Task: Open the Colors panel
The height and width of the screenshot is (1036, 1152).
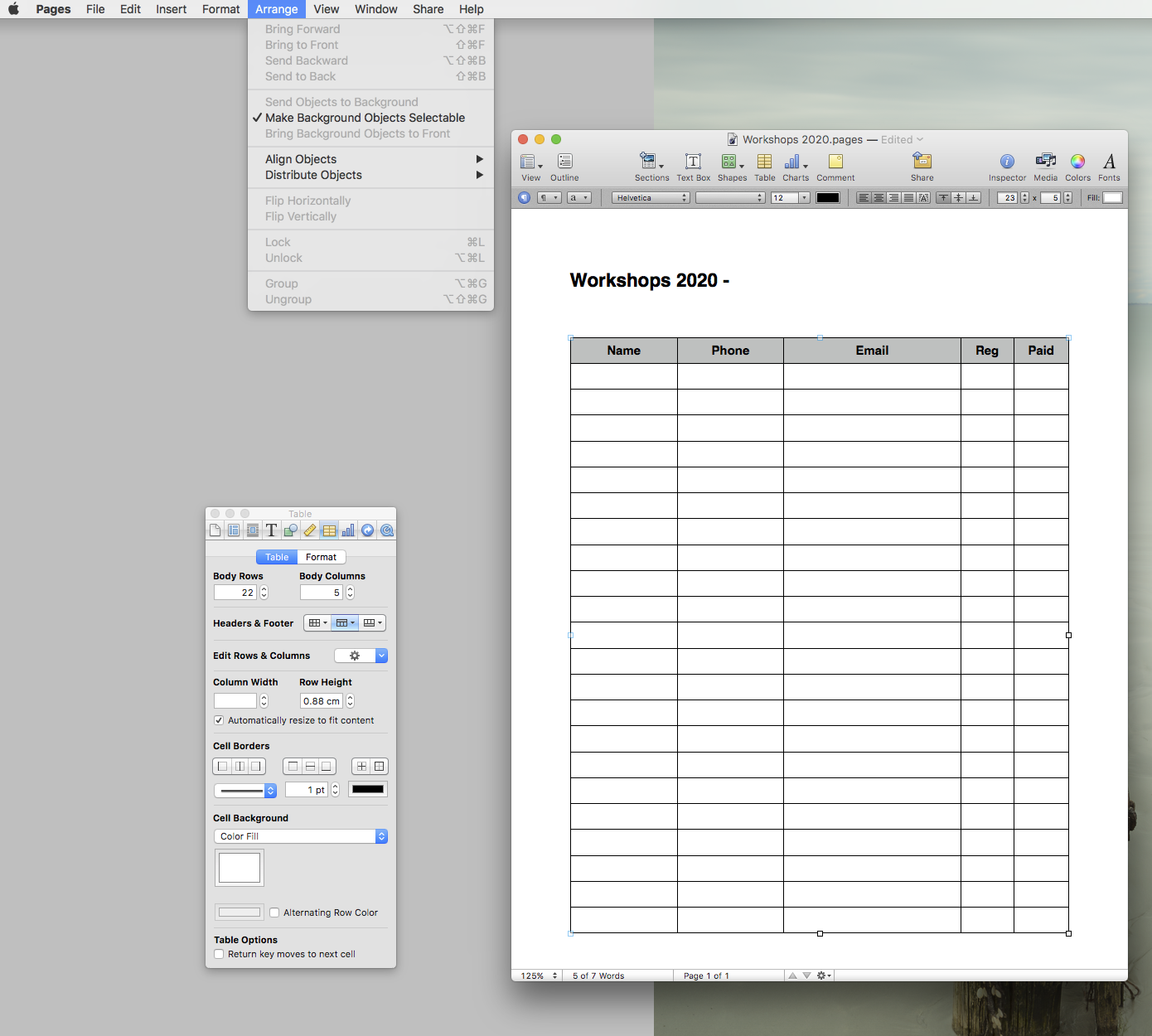Action: tap(1077, 167)
